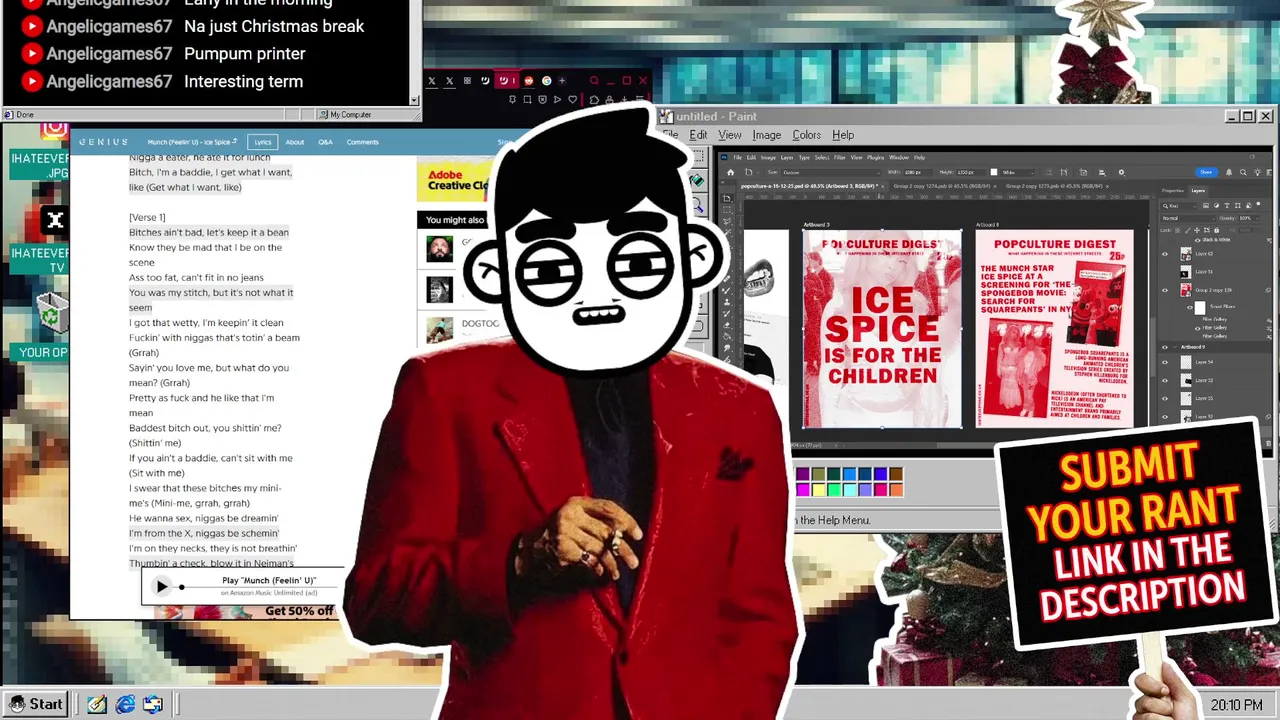Image resolution: width=1280 pixels, height=720 pixels.
Task: Click the heart bookmark icon in browser toolbar
Action: tap(572, 100)
